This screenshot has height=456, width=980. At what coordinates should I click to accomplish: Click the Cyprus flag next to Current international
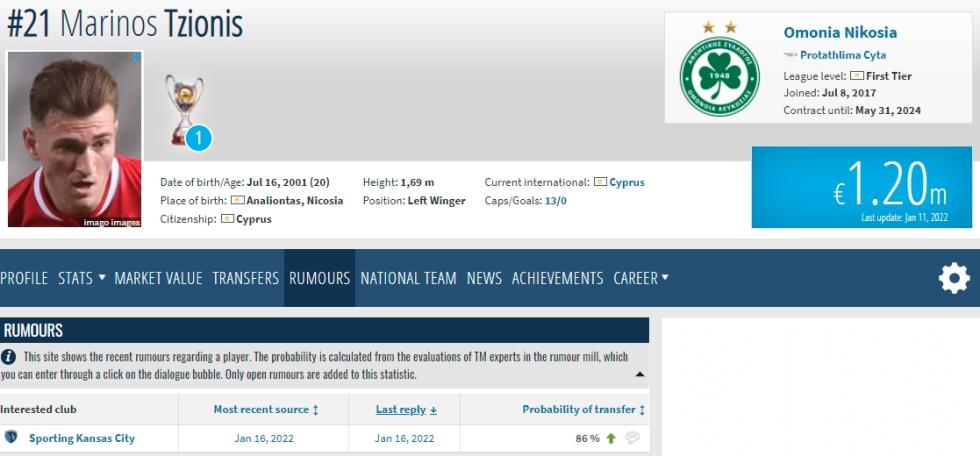click(600, 182)
